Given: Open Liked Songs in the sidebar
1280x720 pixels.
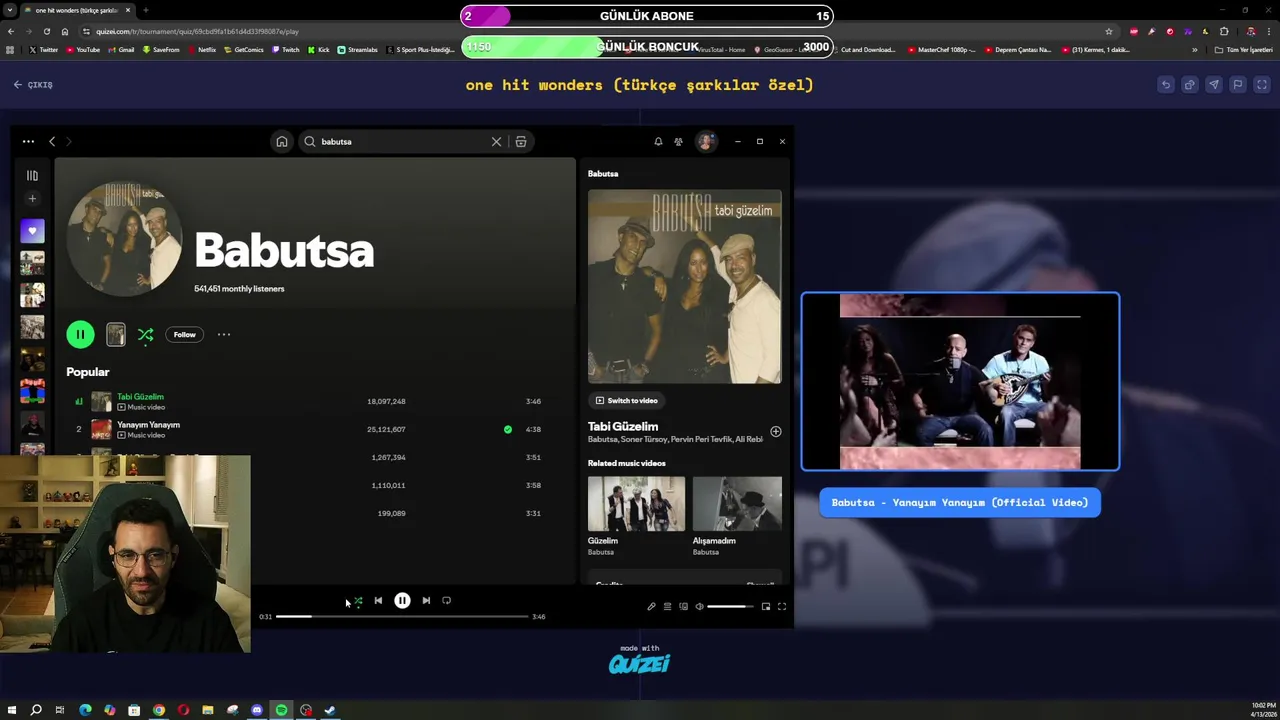Looking at the screenshot, I should 32,231.
